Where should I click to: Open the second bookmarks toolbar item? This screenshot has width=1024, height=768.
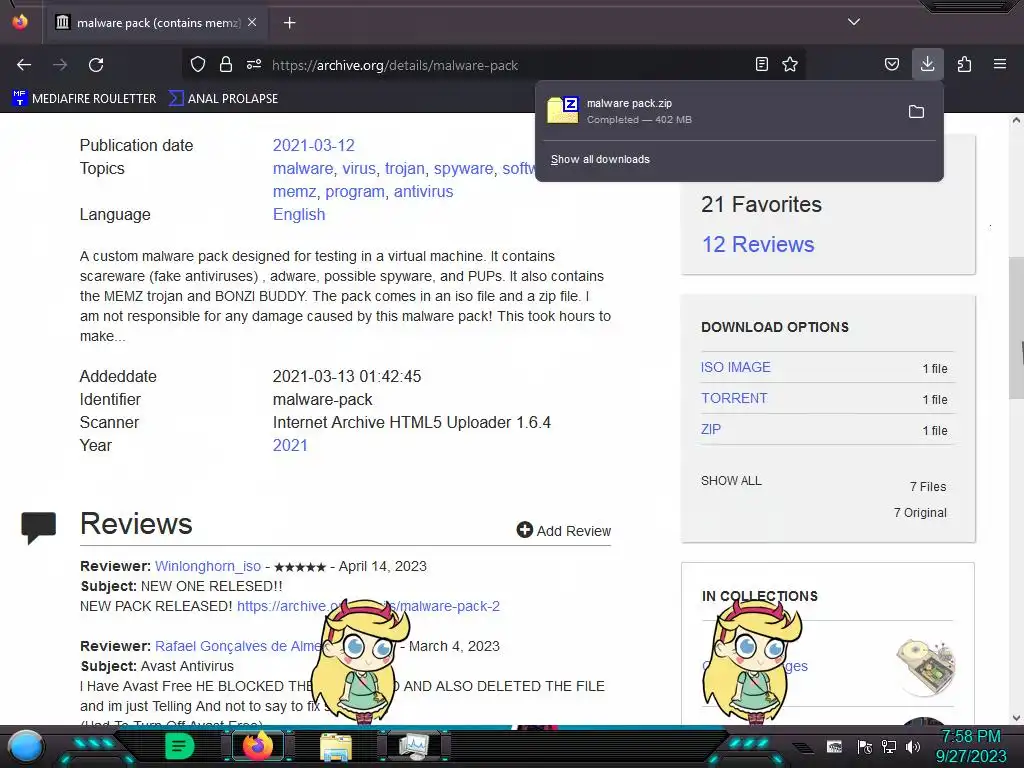pos(223,99)
